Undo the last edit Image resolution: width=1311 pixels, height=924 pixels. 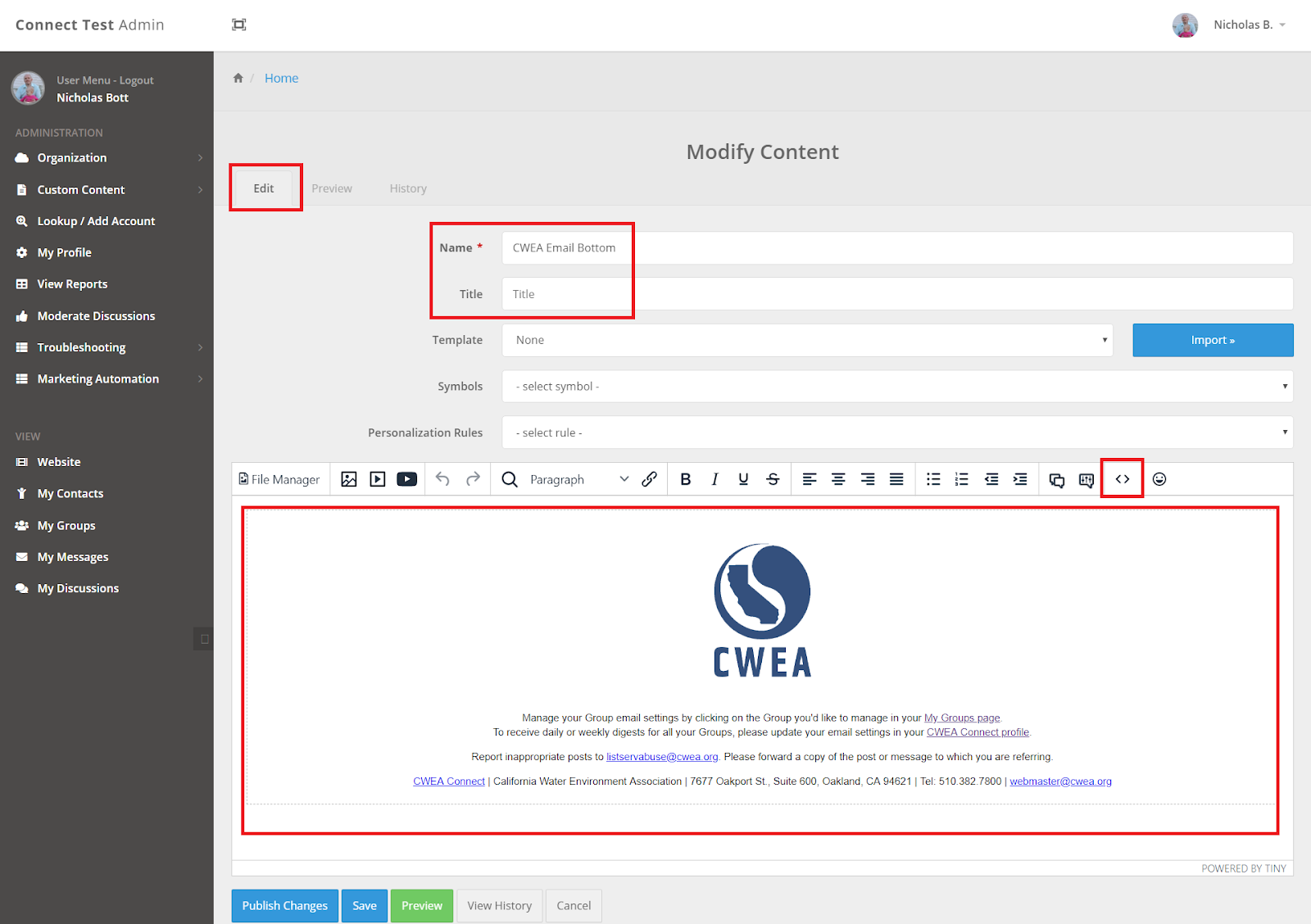[x=443, y=479]
